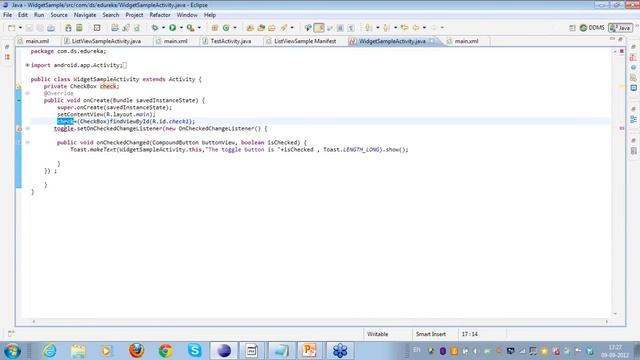Click the editor horizontal scrollbar right arrow
640x360 pixels.
607,322
